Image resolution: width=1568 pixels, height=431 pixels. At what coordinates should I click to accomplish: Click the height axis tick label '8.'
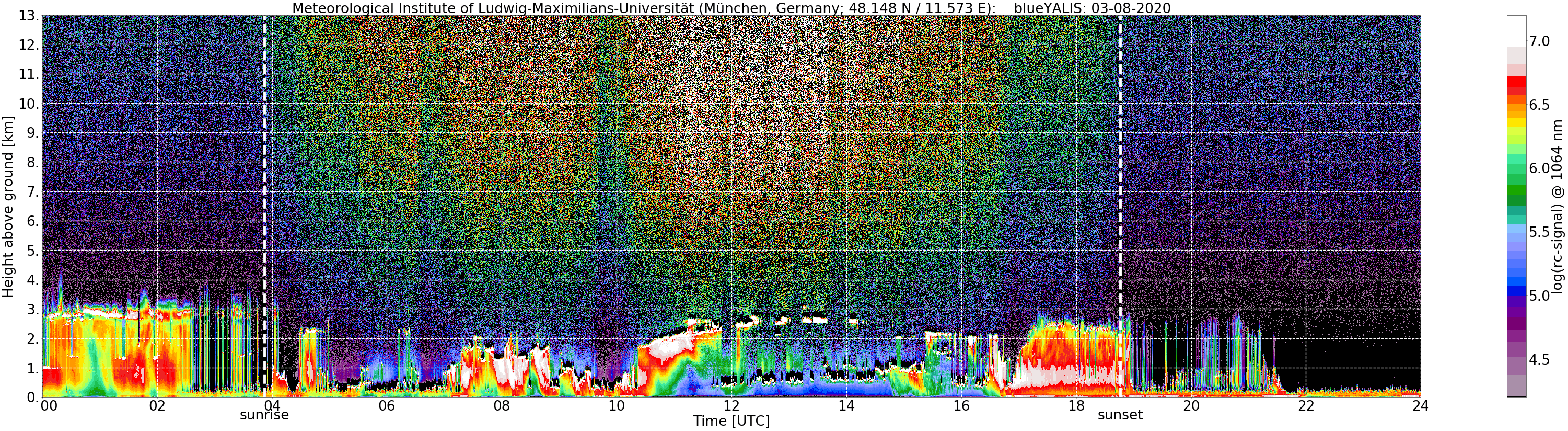(32, 163)
